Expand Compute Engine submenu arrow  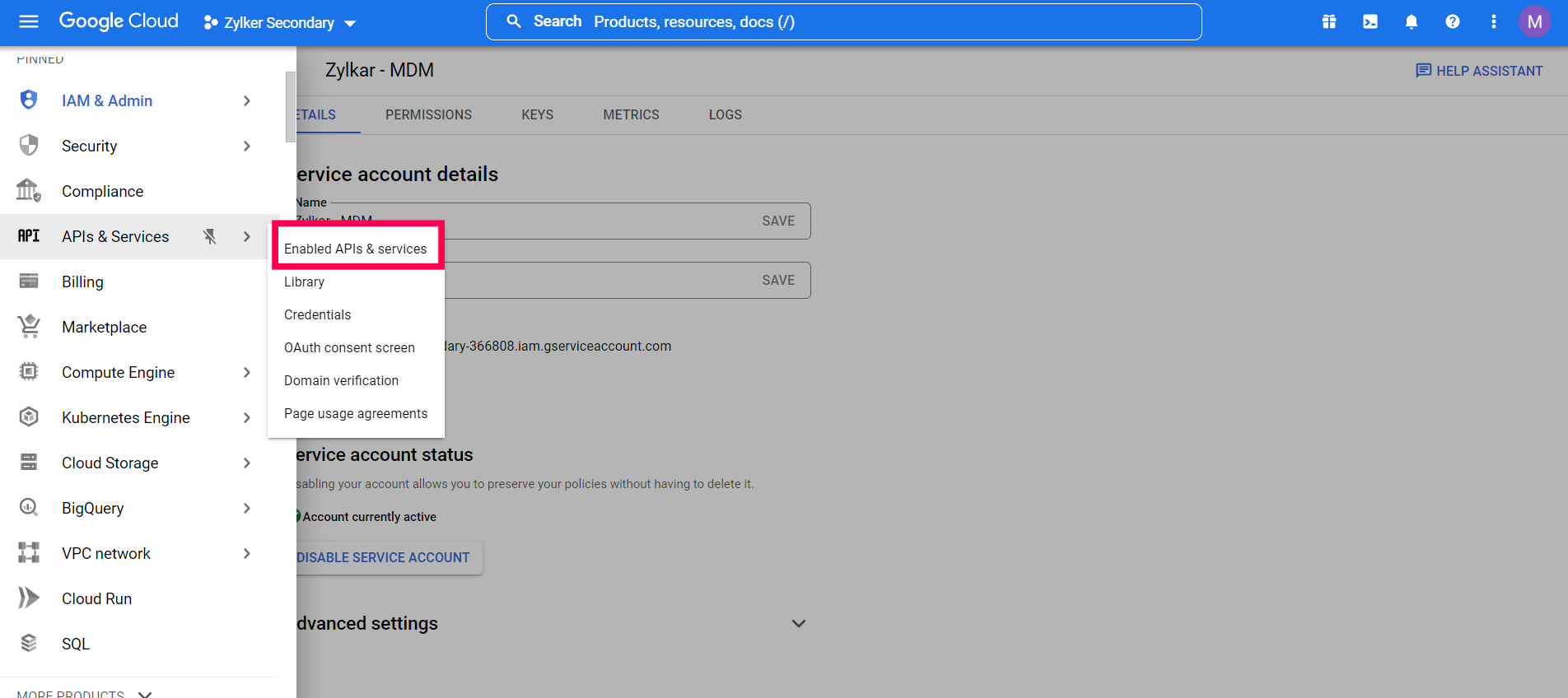(x=247, y=372)
